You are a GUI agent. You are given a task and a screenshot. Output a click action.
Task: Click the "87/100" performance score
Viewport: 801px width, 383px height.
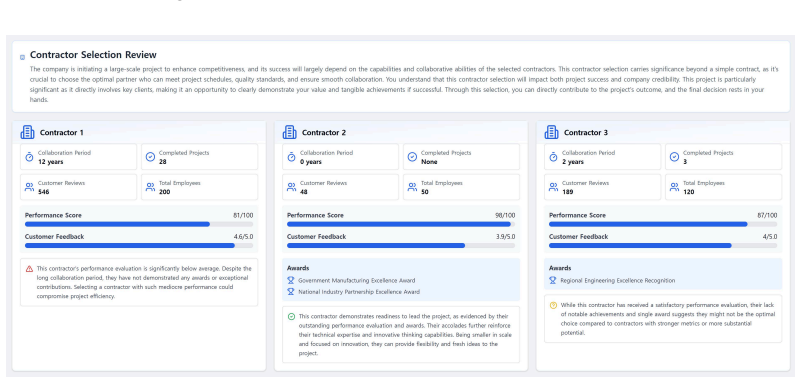[x=767, y=216]
